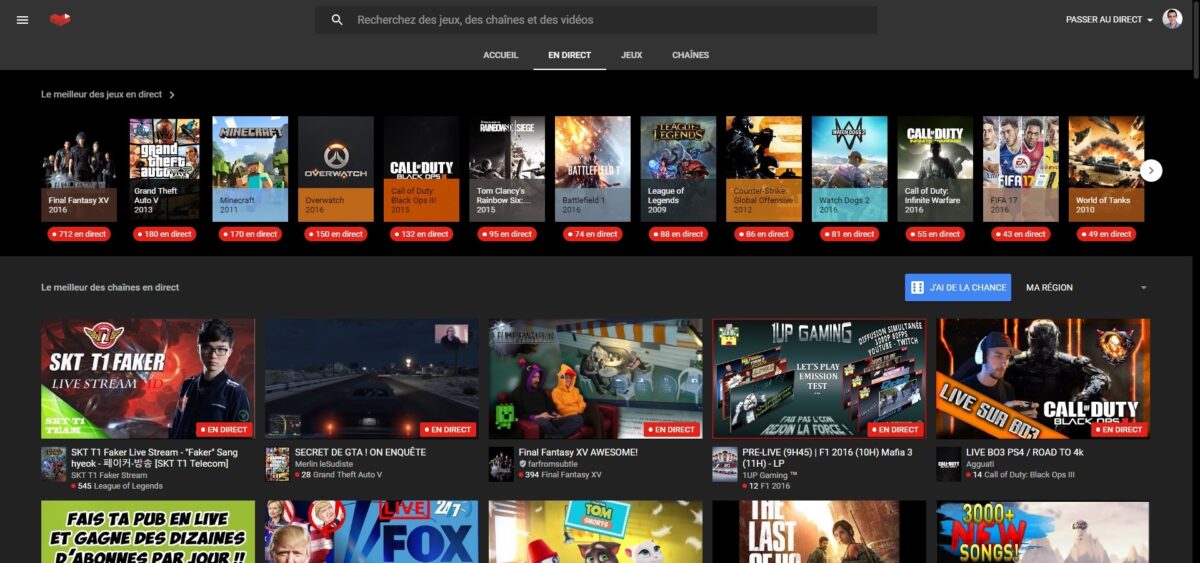This screenshot has width=1200, height=563.
Task: Watch the SECRET DE GTA stream thumbnail
Action: click(x=372, y=379)
